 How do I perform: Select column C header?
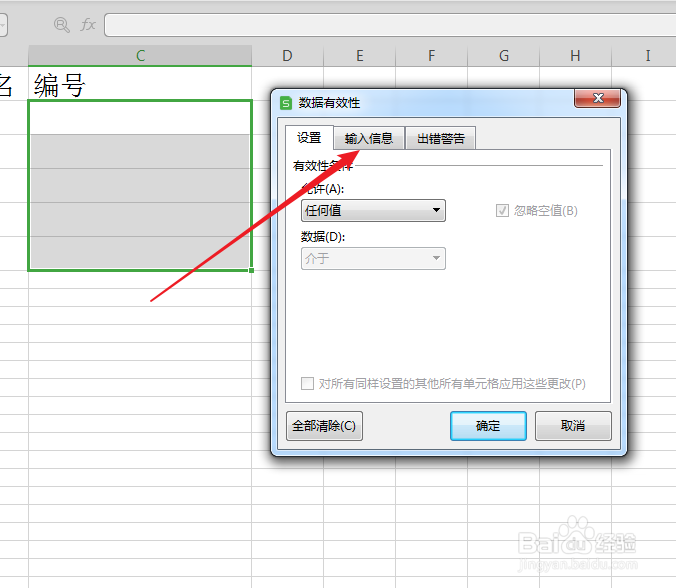[140, 56]
